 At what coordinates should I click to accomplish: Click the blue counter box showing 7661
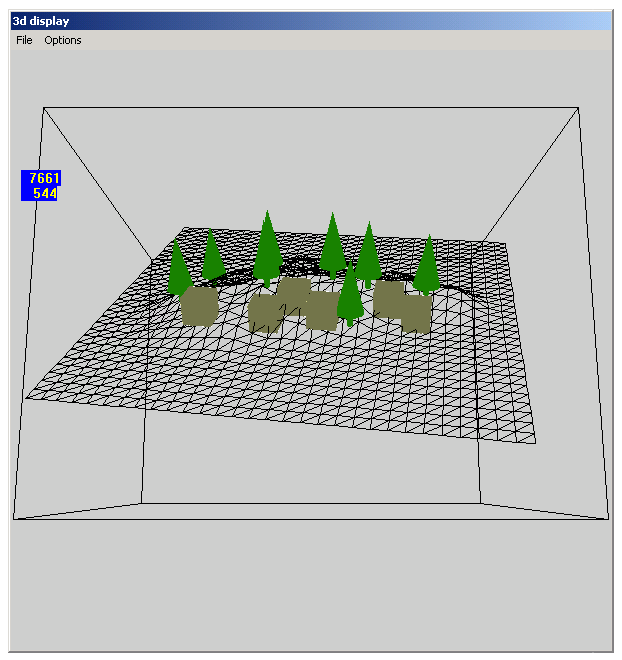41,178
